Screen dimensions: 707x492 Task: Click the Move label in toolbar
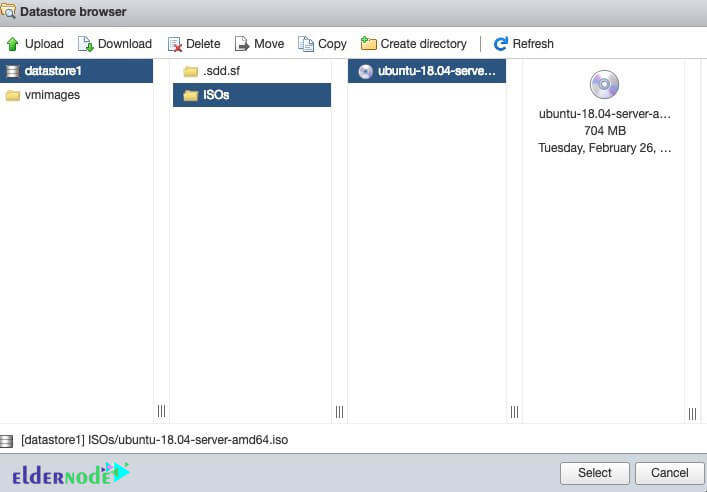pyautogui.click(x=269, y=44)
